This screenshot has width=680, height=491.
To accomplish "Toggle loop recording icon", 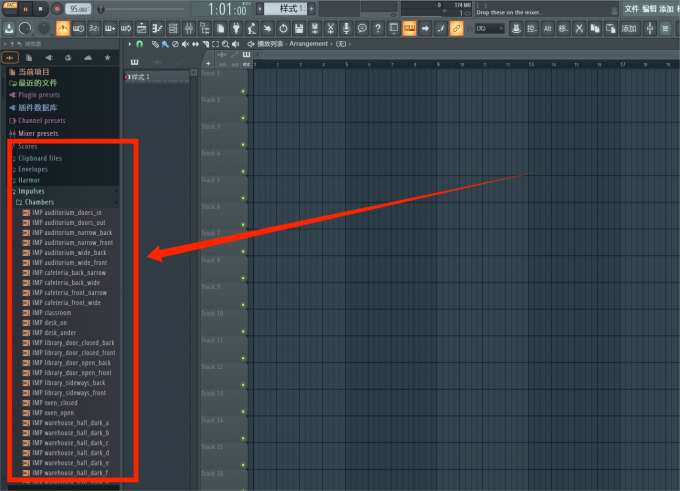I will (x=126, y=29).
